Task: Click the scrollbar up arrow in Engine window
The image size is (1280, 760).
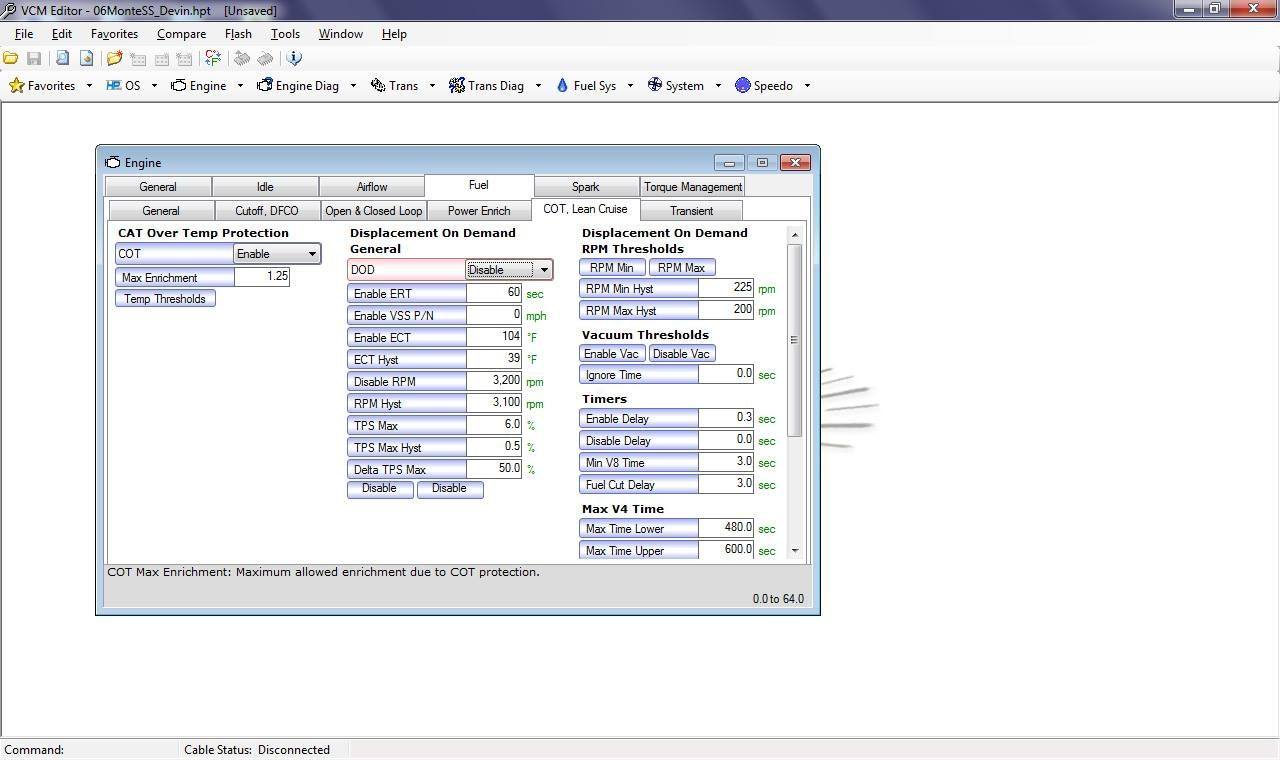Action: (795, 235)
